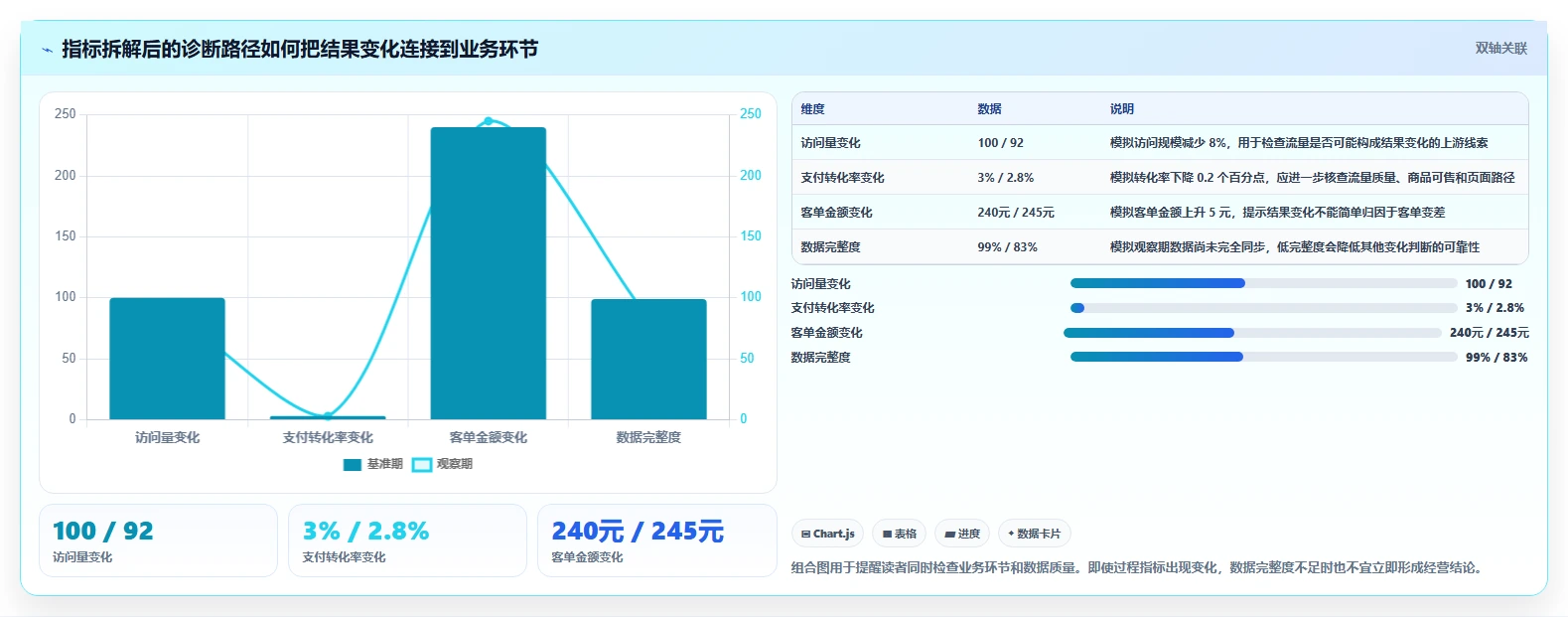Select the 支付转化率变化 table row cell
Image resolution: width=1568 pixels, height=617 pixels.
(842, 178)
